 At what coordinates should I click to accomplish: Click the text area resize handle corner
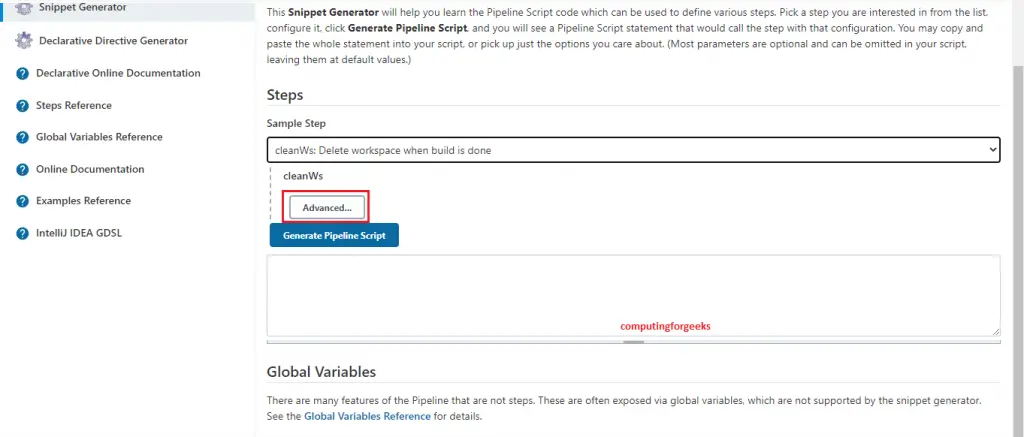click(x=996, y=332)
